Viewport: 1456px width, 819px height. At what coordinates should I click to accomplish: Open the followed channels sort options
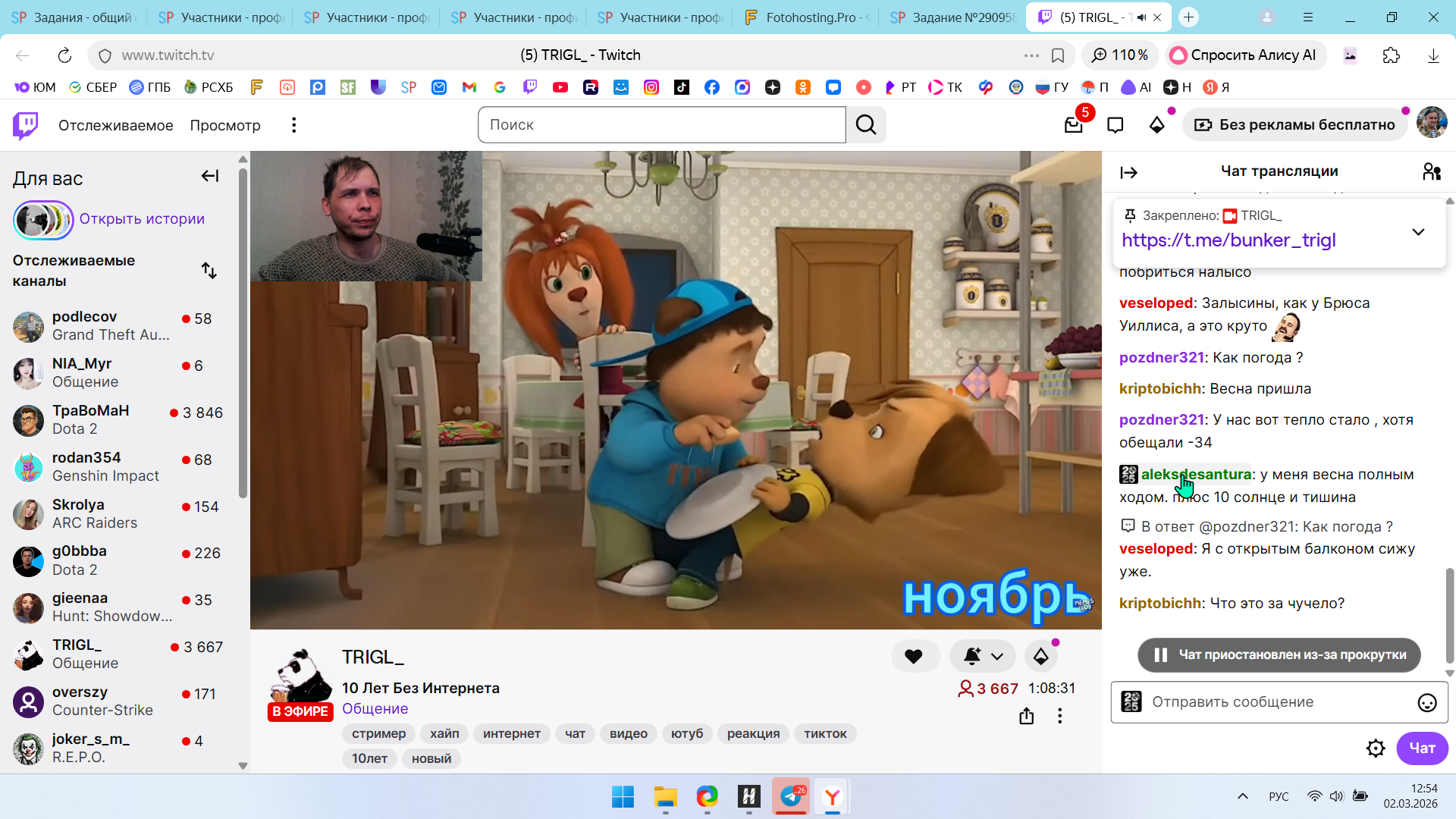(x=209, y=271)
